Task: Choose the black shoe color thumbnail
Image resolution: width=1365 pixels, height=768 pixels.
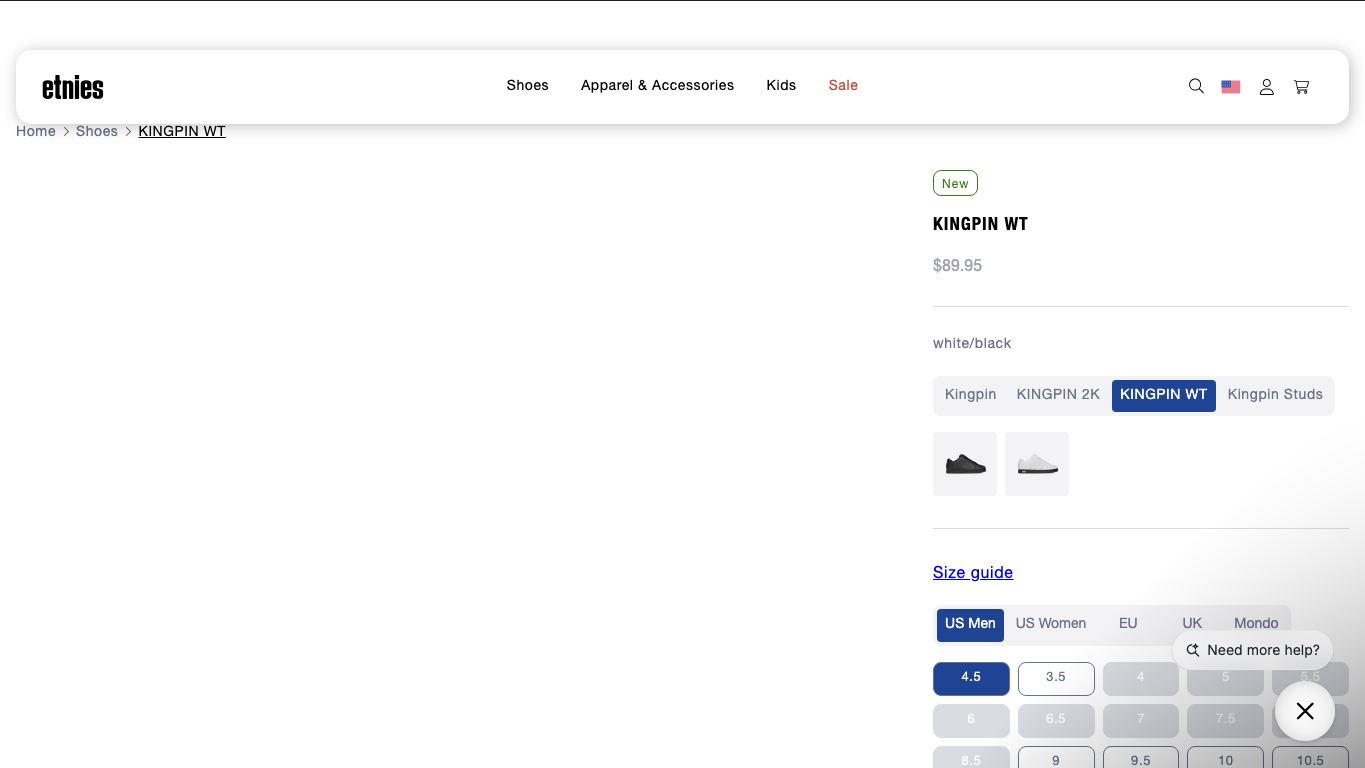Action: 965,464
